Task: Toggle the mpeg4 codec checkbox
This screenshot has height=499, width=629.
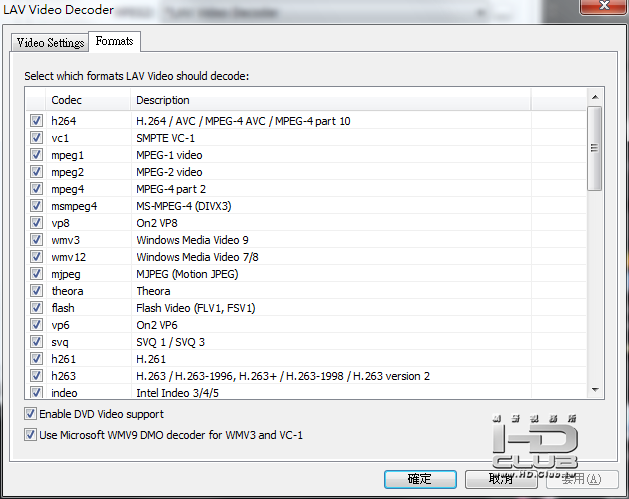Action: tap(37, 189)
